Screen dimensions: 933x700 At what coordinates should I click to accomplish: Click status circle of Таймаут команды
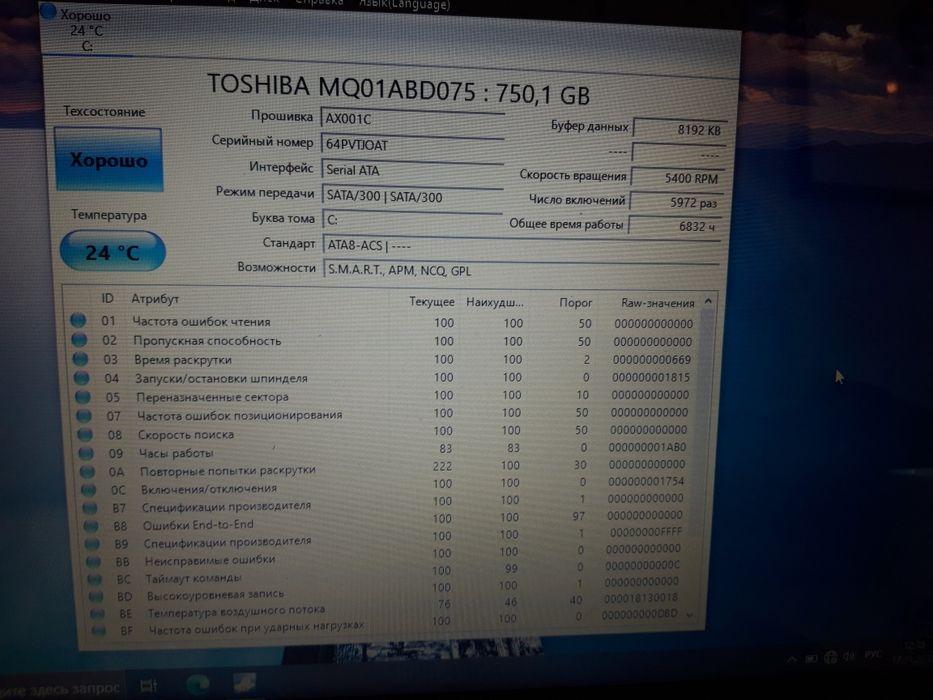pyautogui.click(x=95, y=579)
